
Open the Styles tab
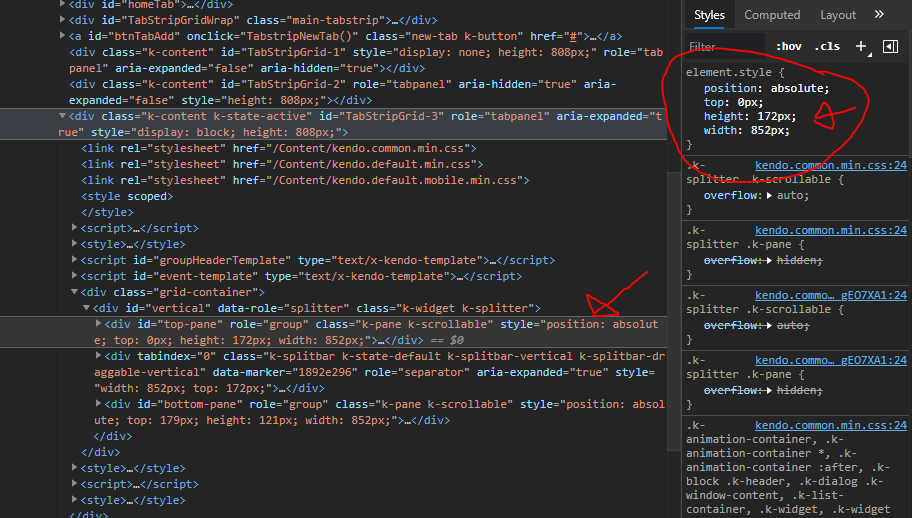click(709, 15)
